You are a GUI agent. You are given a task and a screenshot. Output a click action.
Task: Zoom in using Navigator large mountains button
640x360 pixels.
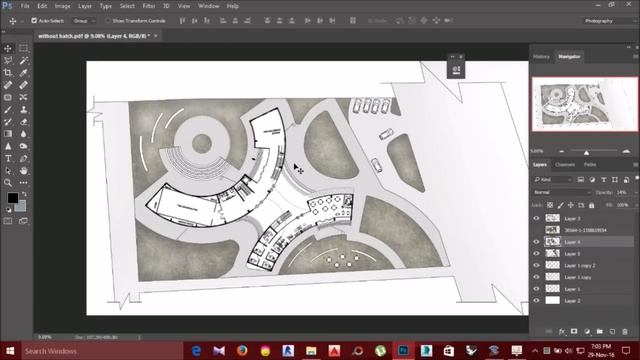coord(626,151)
